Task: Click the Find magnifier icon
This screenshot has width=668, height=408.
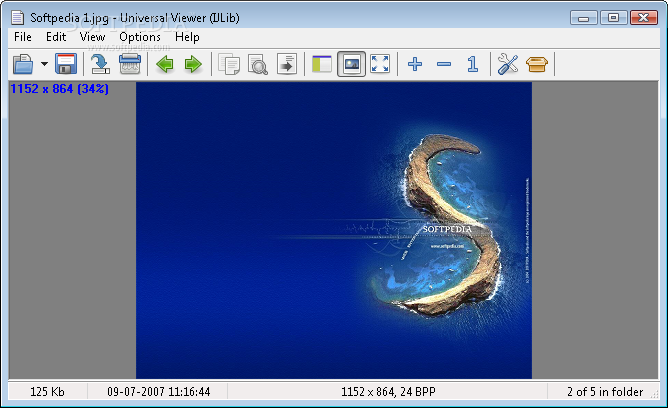Action: [258, 64]
